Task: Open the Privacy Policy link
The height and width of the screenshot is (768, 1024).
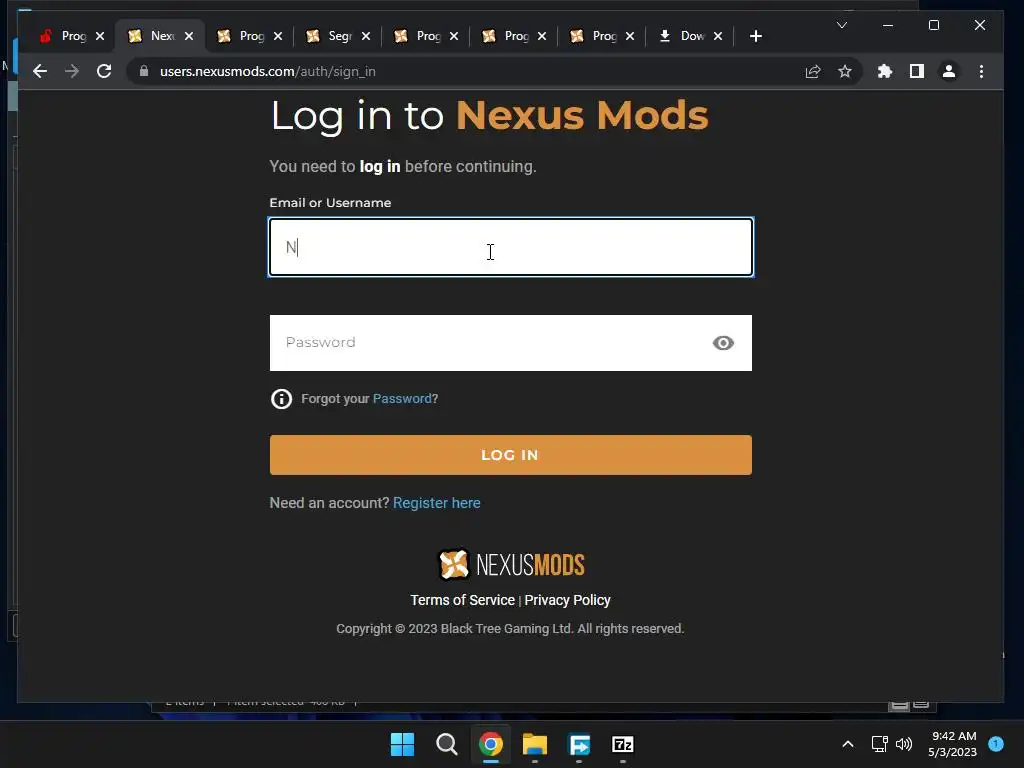Action: 568,600
